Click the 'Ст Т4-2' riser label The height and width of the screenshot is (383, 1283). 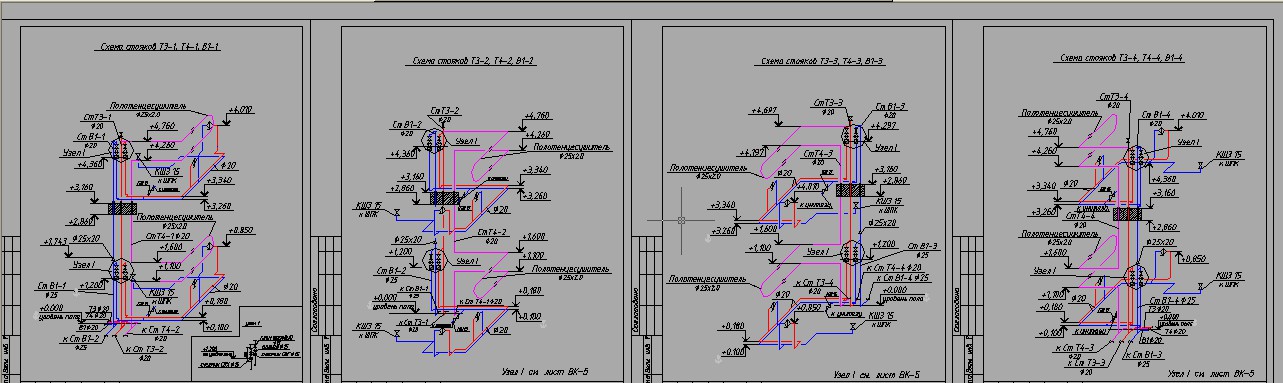(492, 232)
